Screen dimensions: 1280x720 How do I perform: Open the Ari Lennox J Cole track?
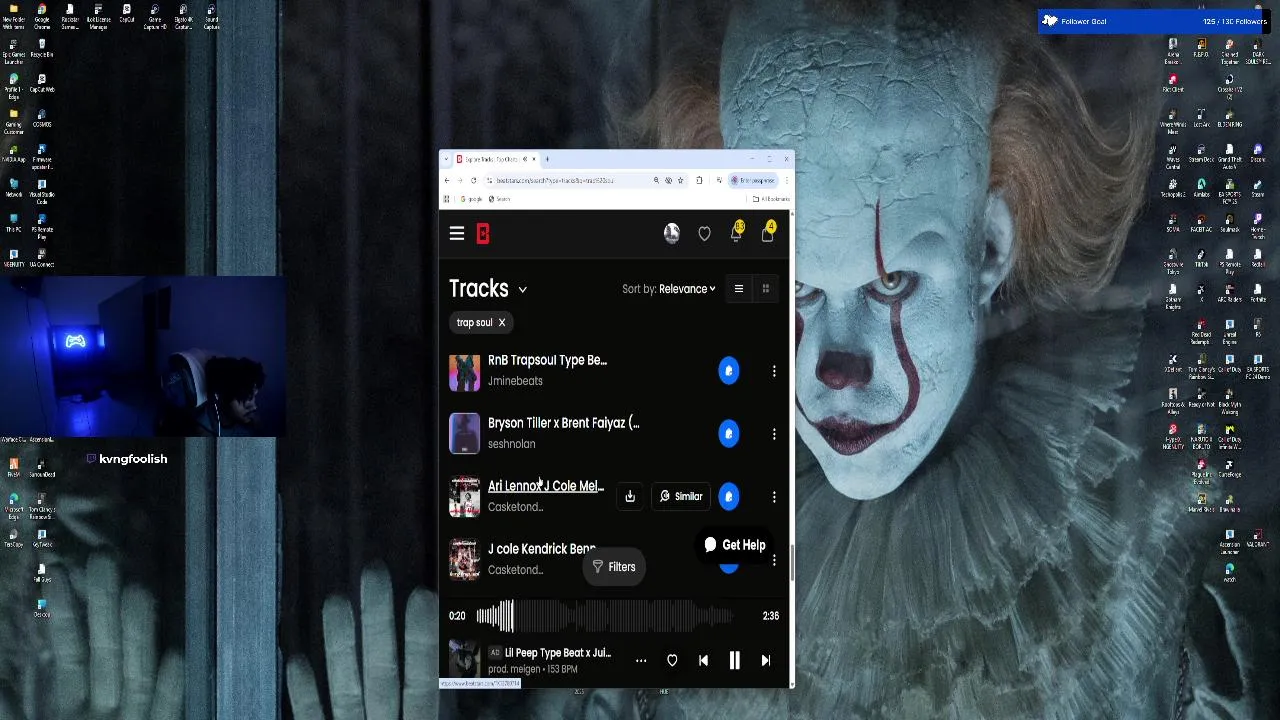[x=546, y=486]
